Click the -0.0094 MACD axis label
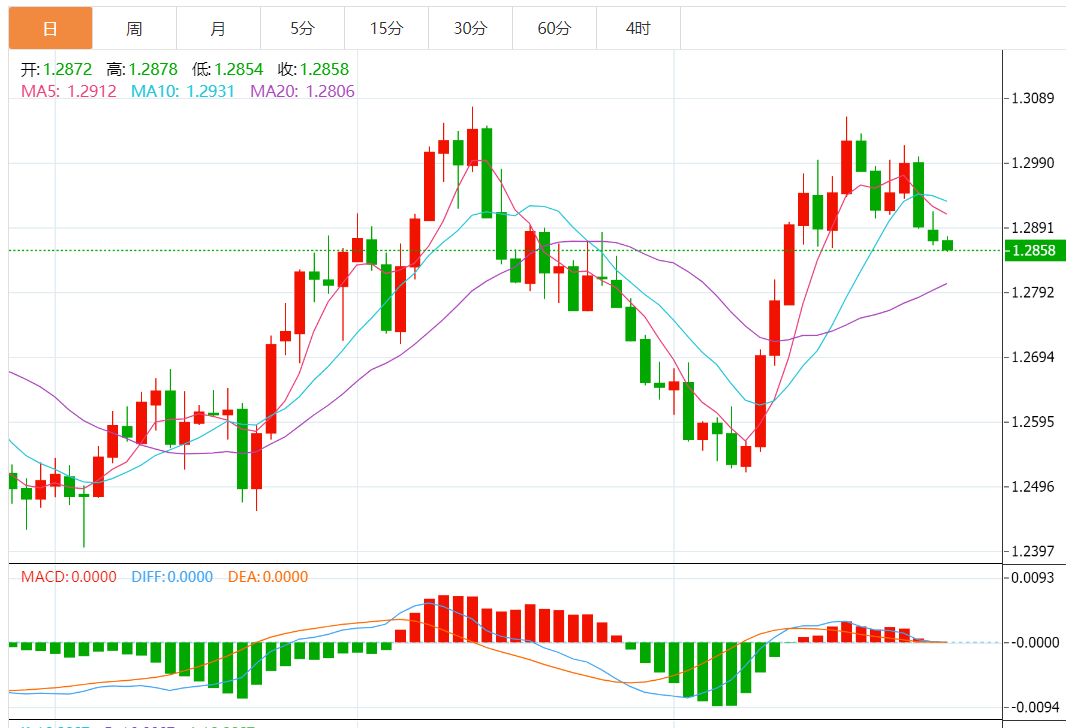Viewport: 1066px width, 728px height. pyautogui.click(x=1034, y=708)
